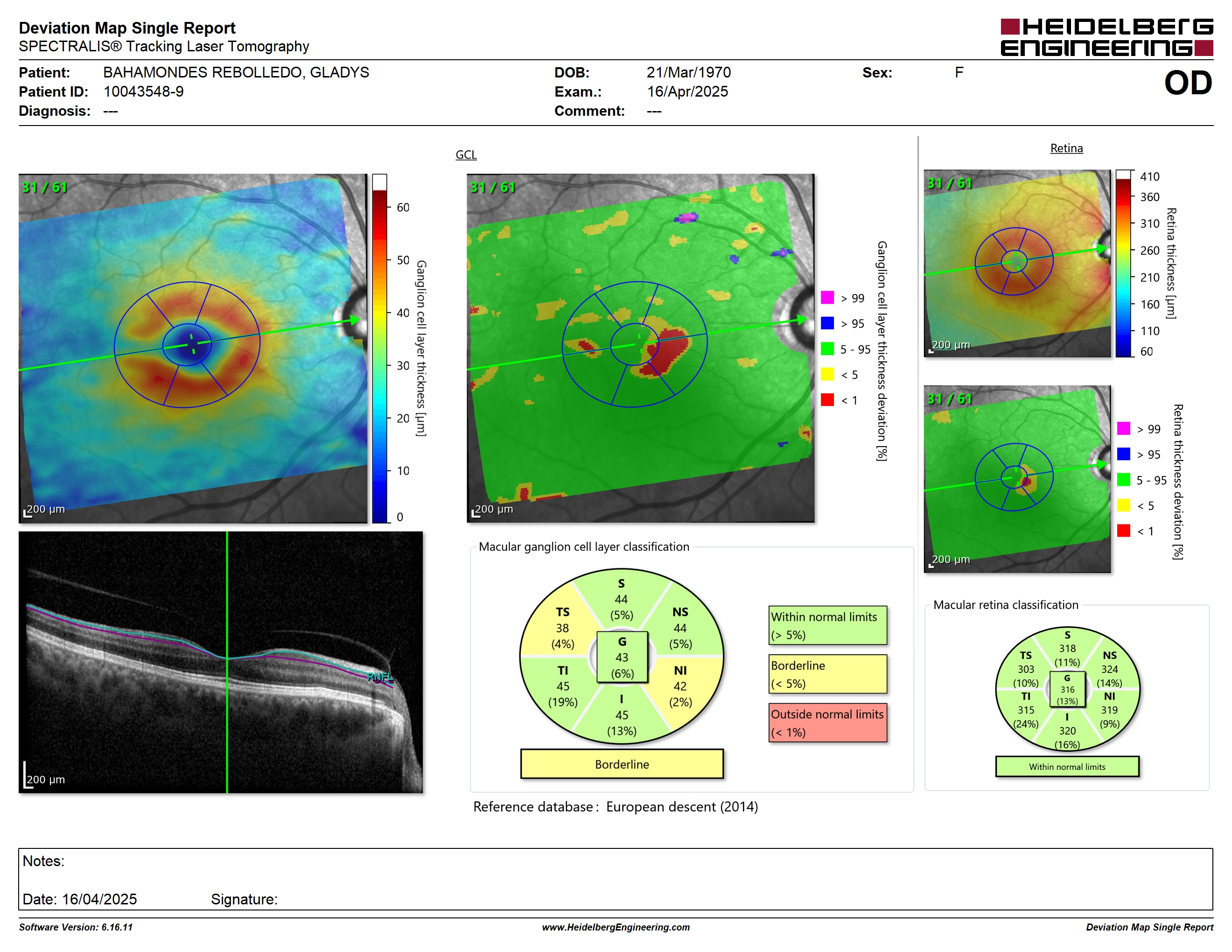Click the yellow < 5 GCL legend swatch
Image resolution: width=1232 pixels, height=952 pixels.
tap(827, 374)
